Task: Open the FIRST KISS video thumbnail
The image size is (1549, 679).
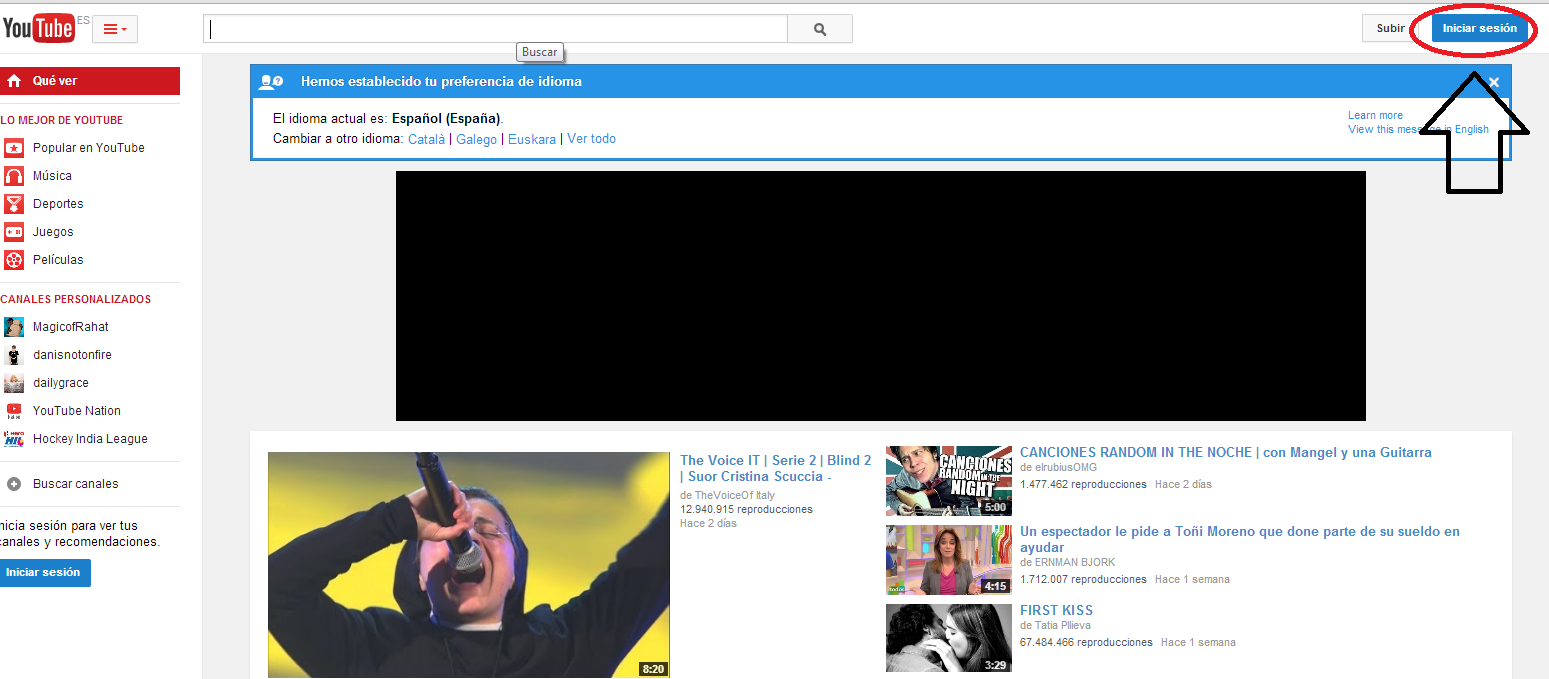Action: pos(949,638)
